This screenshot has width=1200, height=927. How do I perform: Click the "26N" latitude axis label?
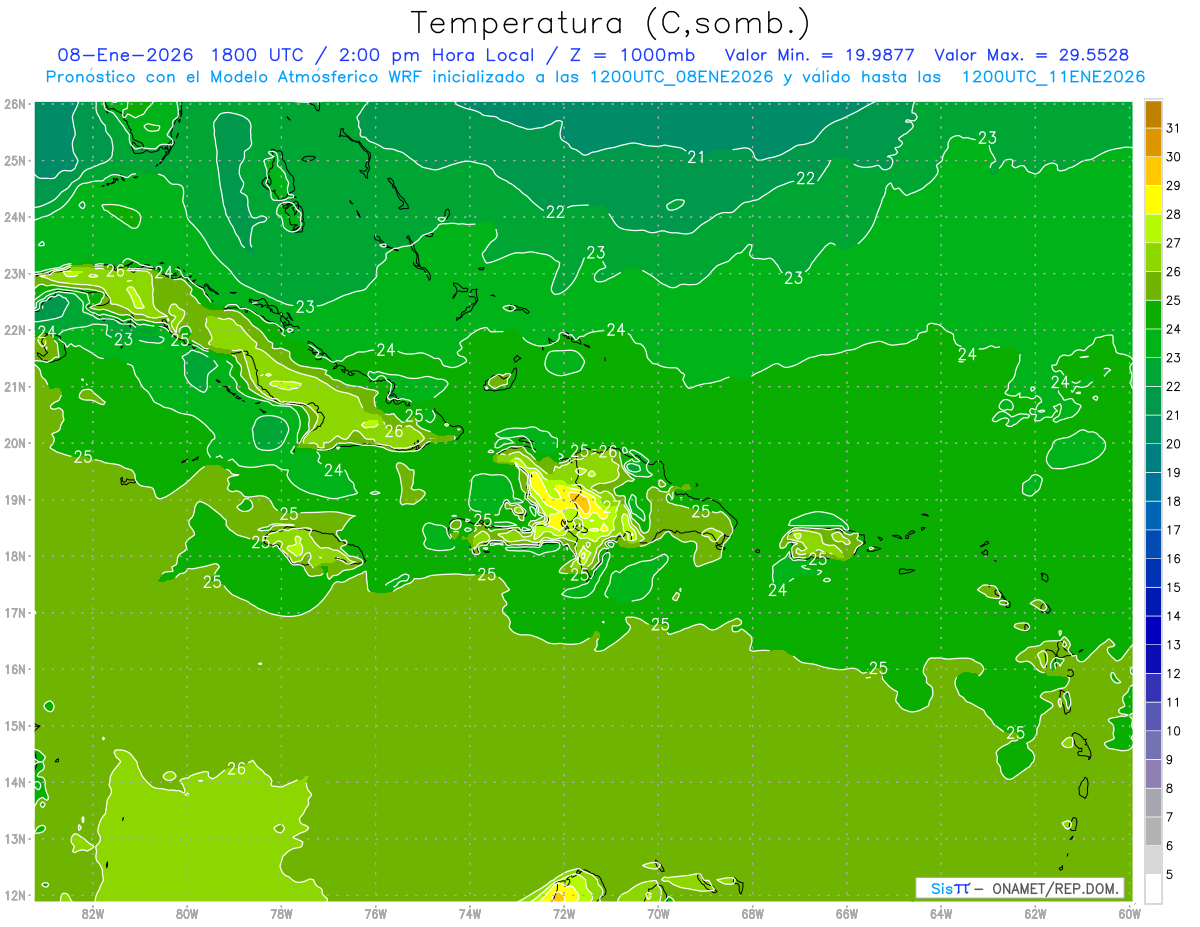(x=15, y=104)
